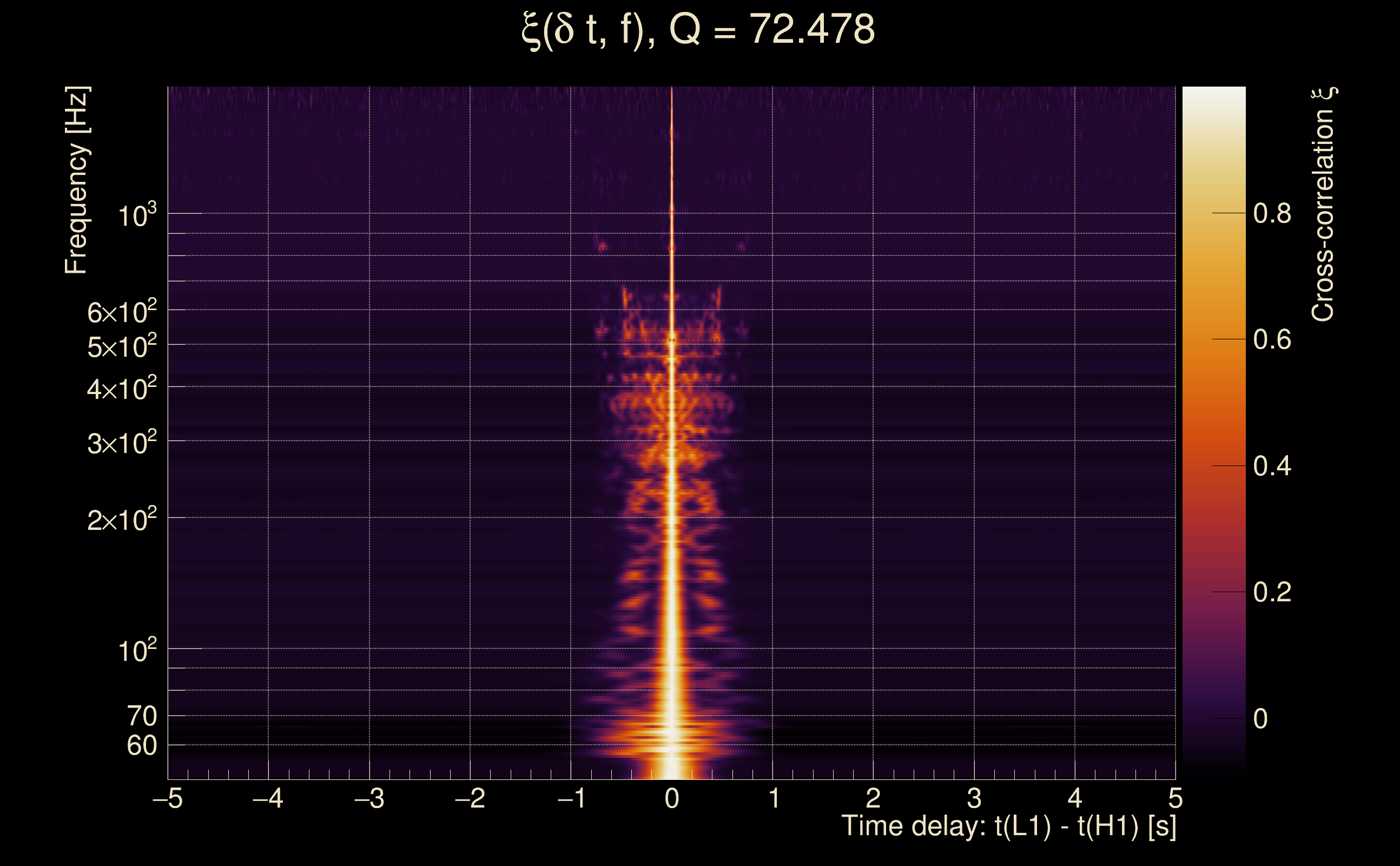This screenshot has height=866, width=1400.
Task: Click the plot title showing Q = 72.478
Action: pyautogui.click(x=698, y=30)
